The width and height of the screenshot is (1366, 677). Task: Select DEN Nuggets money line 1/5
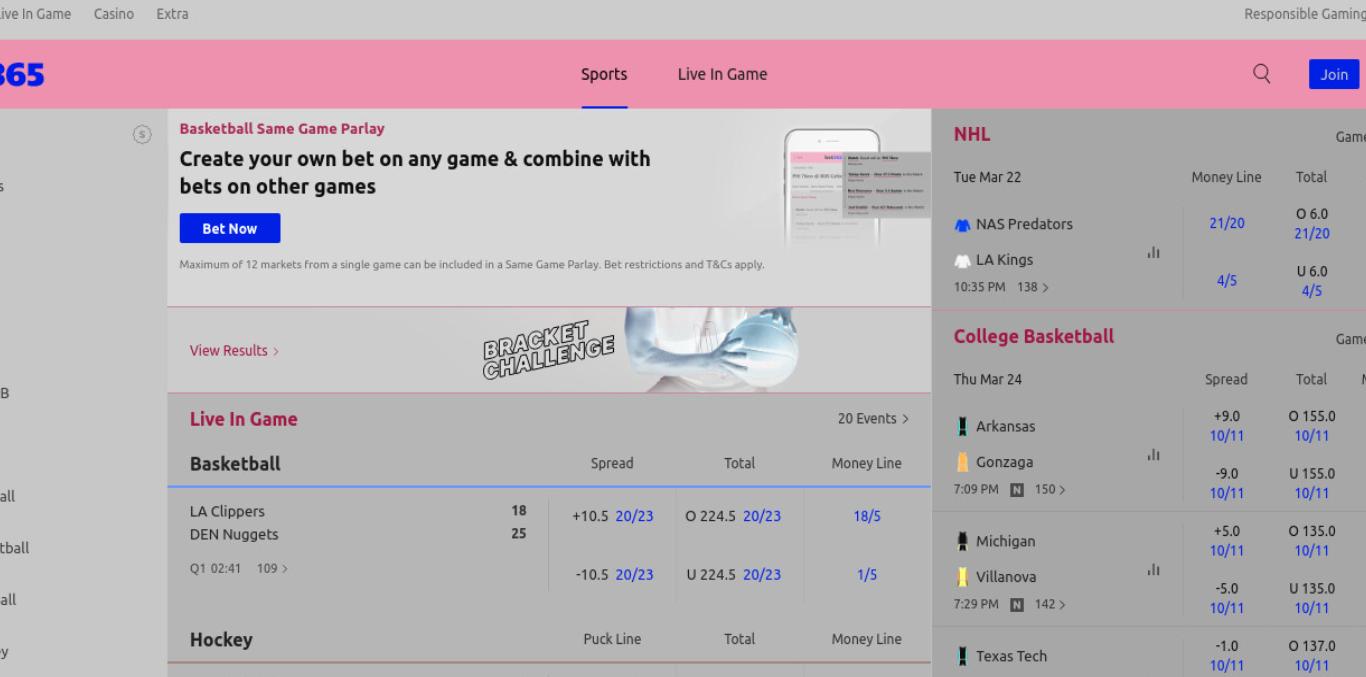(867, 574)
